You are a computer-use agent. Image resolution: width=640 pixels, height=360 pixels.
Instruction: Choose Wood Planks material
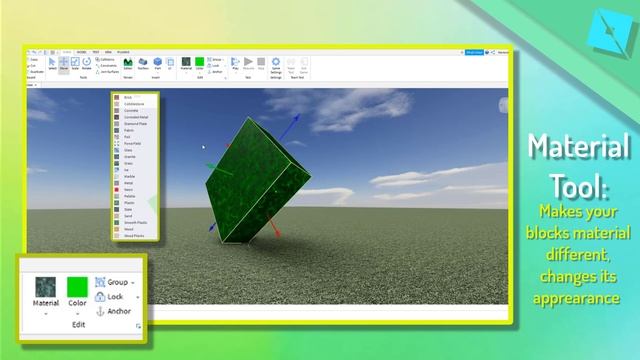(135, 236)
